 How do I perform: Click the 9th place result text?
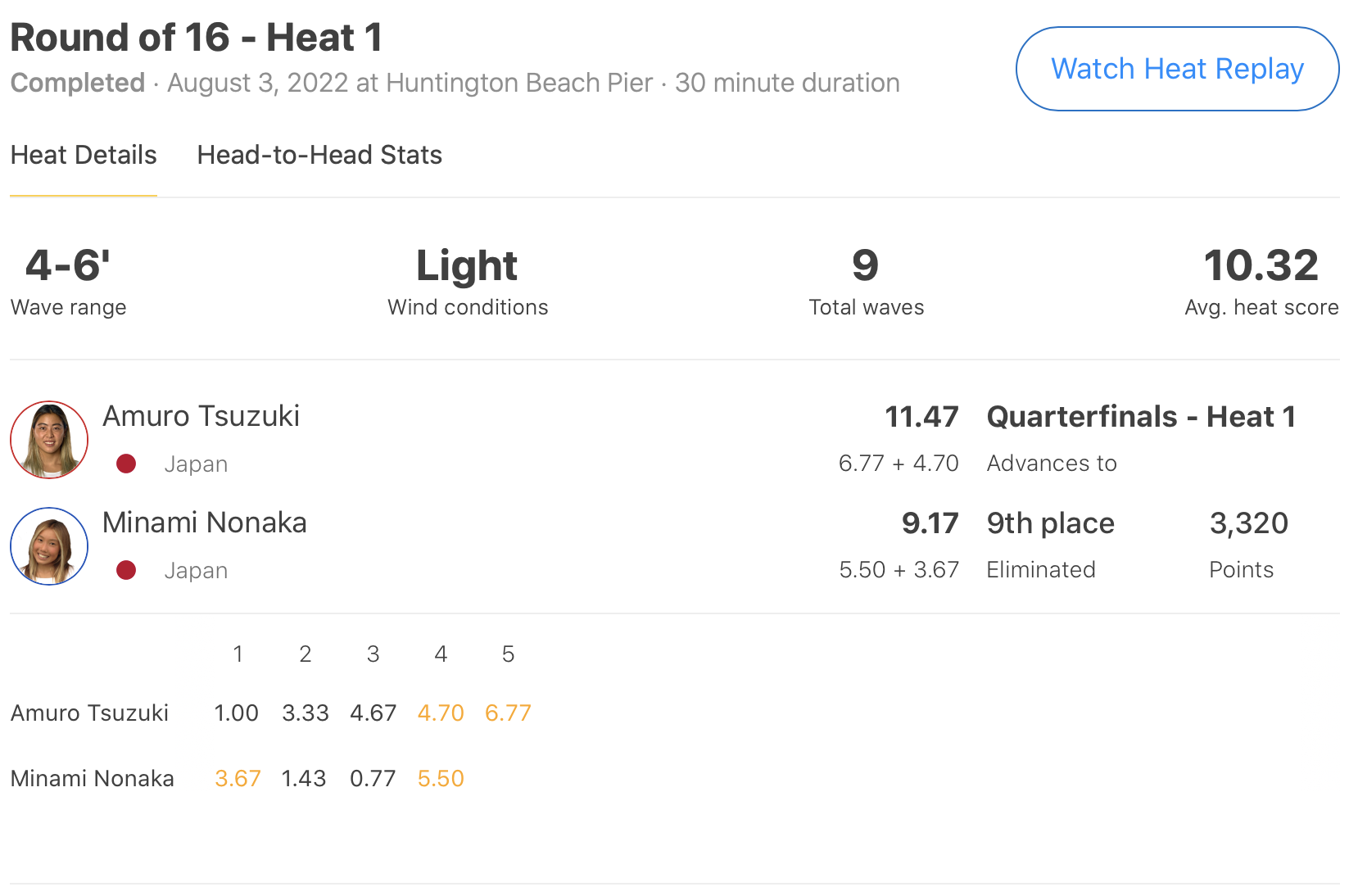click(1050, 523)
